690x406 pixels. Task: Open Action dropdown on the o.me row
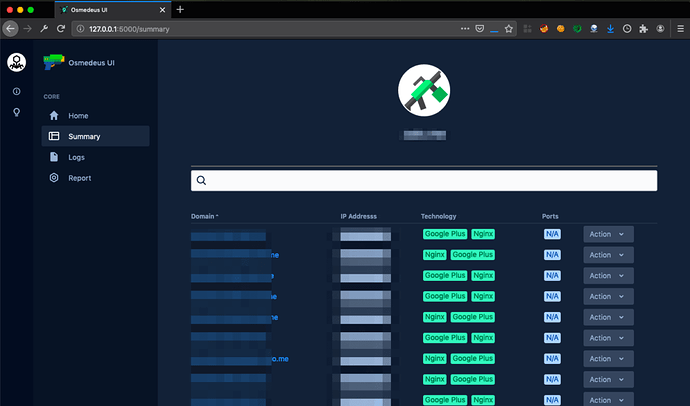point(608,358)
